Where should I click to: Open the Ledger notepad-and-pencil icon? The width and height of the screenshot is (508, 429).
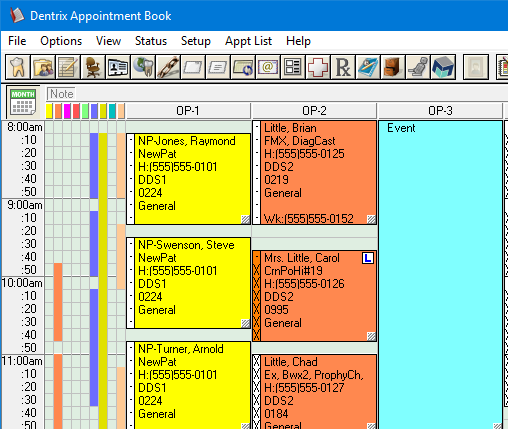(x=68, y=67)
